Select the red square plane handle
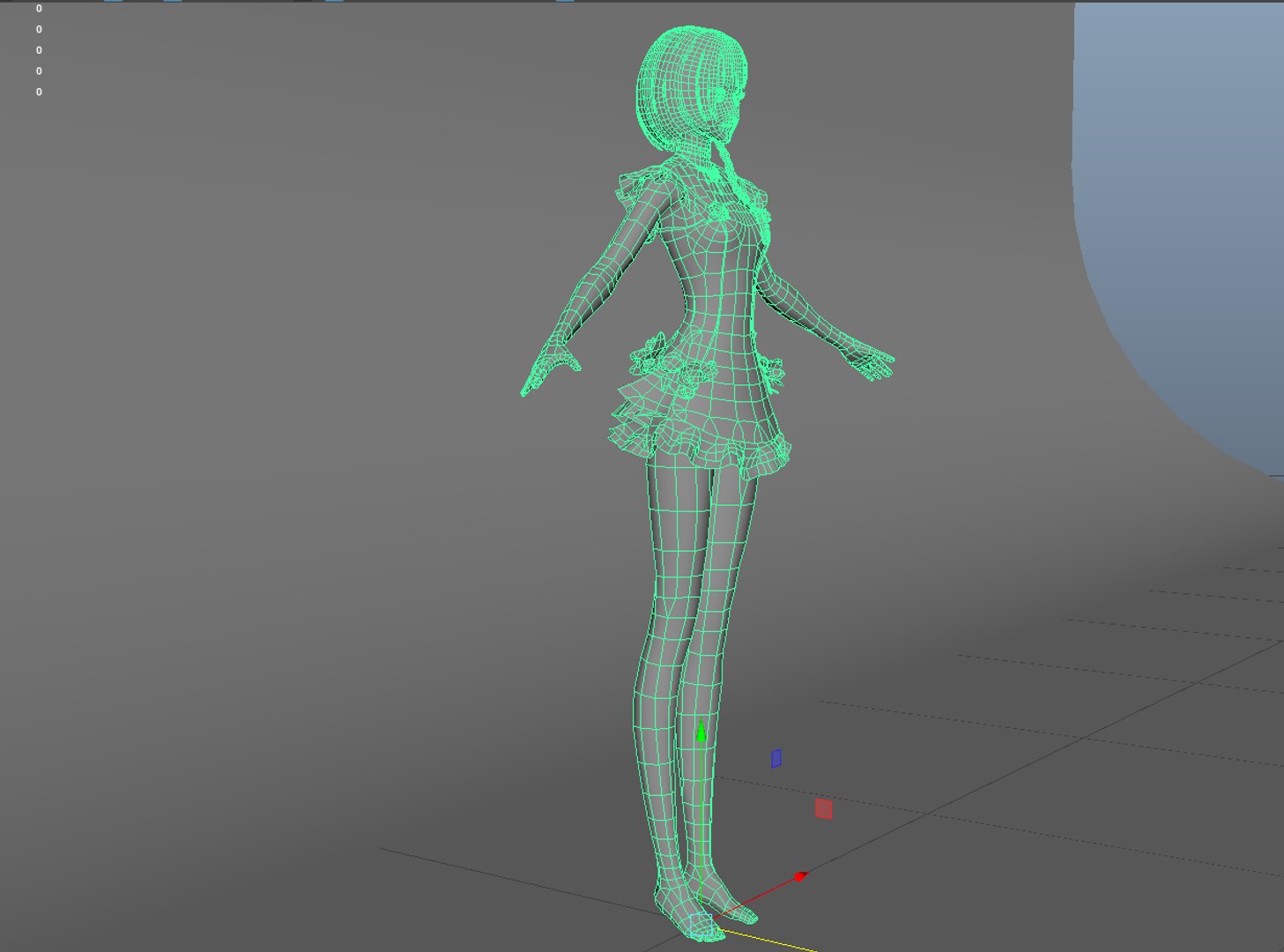This screenshot has height=952, width=1284. 823,809
